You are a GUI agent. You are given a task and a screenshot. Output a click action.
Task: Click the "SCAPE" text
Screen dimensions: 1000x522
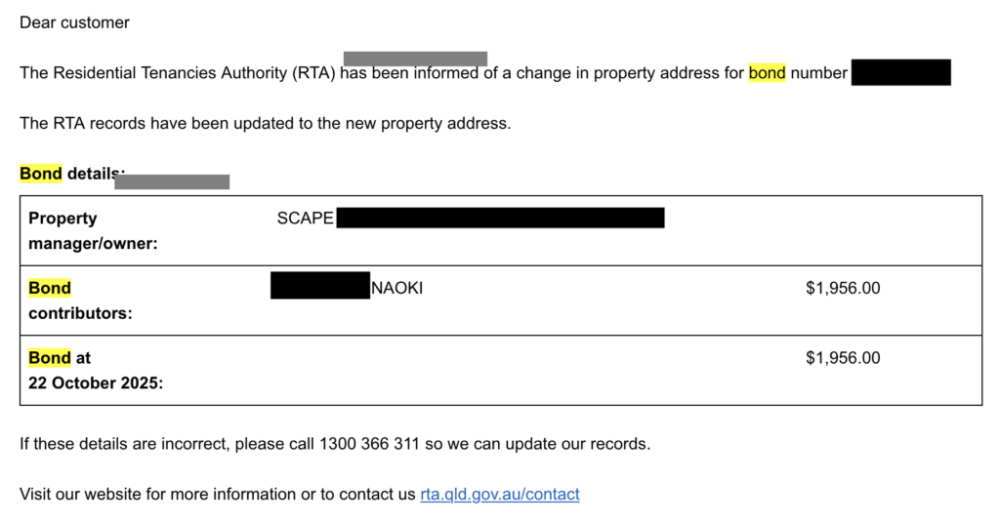tap(305, 218)
